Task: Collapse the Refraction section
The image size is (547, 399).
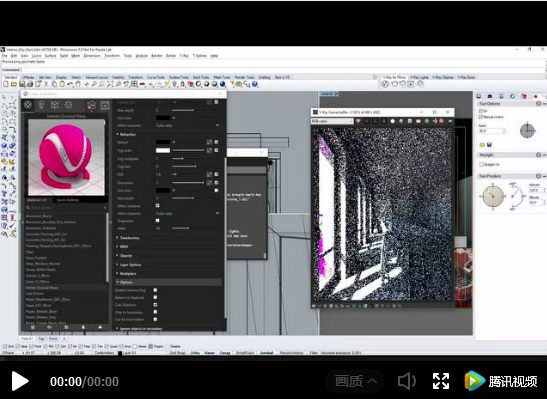Action: click(x=128, y=134)
